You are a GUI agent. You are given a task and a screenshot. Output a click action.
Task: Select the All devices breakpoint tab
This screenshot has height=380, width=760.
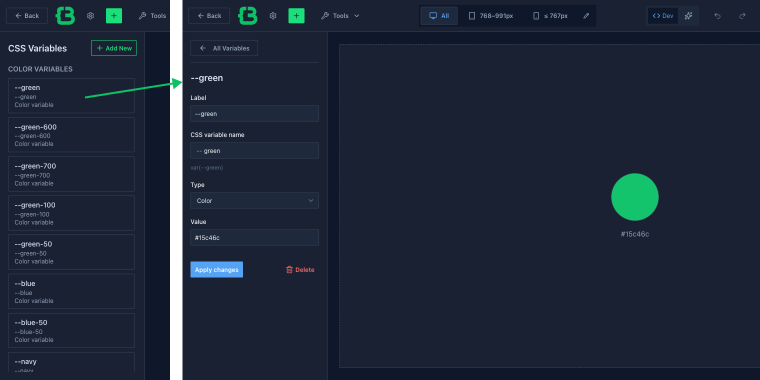[439, 16]
